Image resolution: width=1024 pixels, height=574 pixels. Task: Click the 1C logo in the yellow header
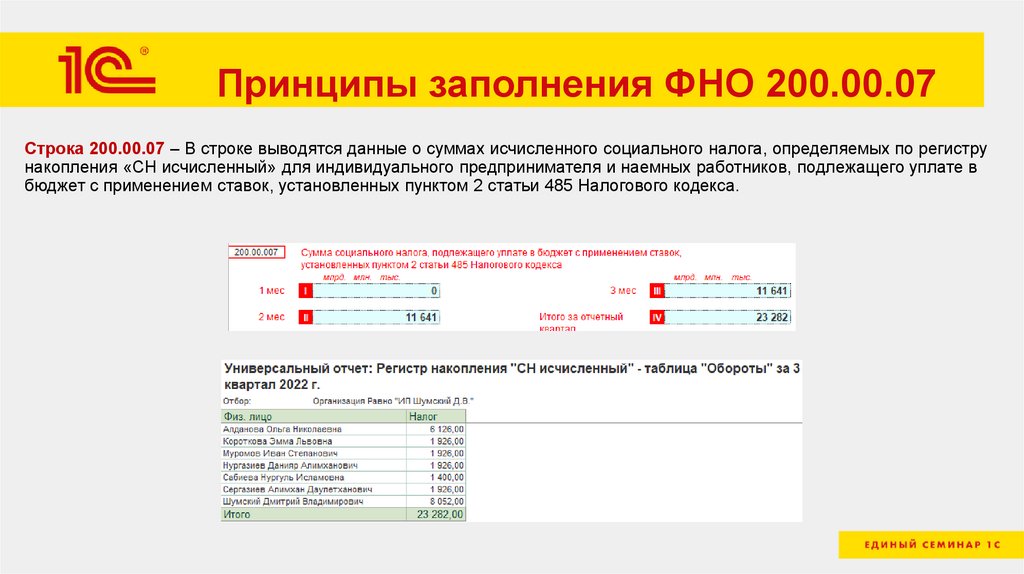[x=107, y=70]
